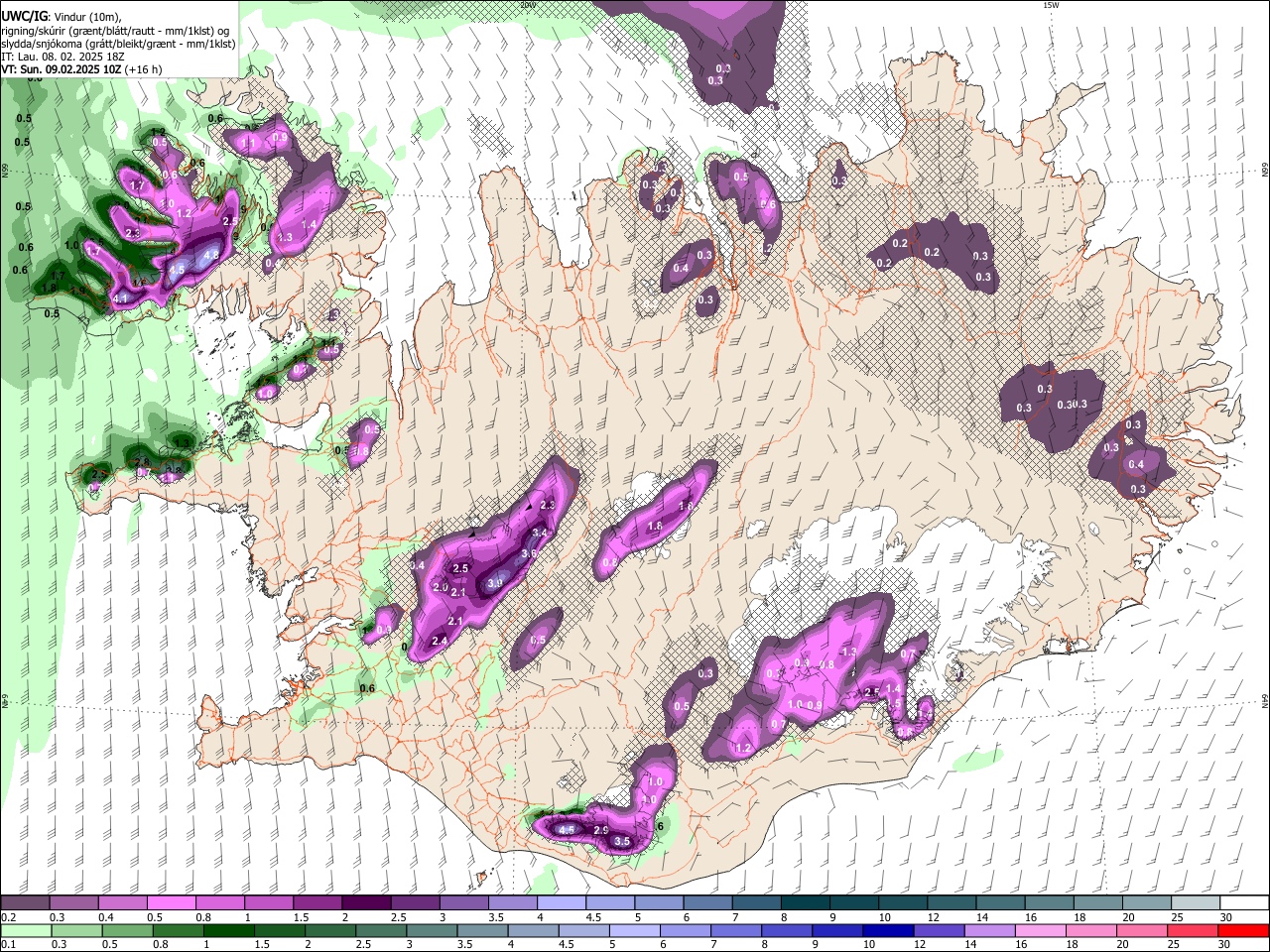
Task: Click the UWC/IG title text
Action: (x=24, y=16)
